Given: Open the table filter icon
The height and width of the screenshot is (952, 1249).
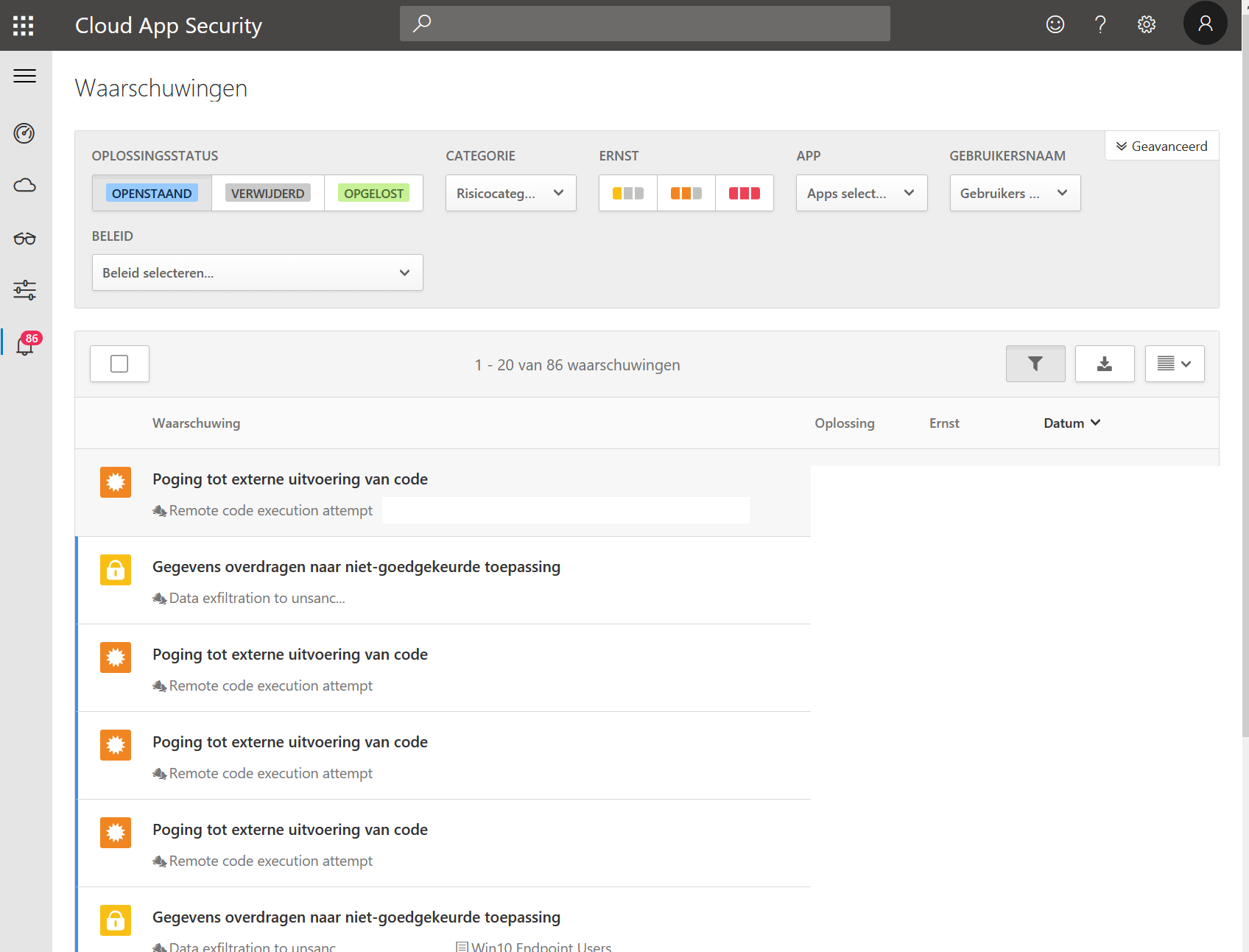Looking at the screenshot, I should point(1035,363).
